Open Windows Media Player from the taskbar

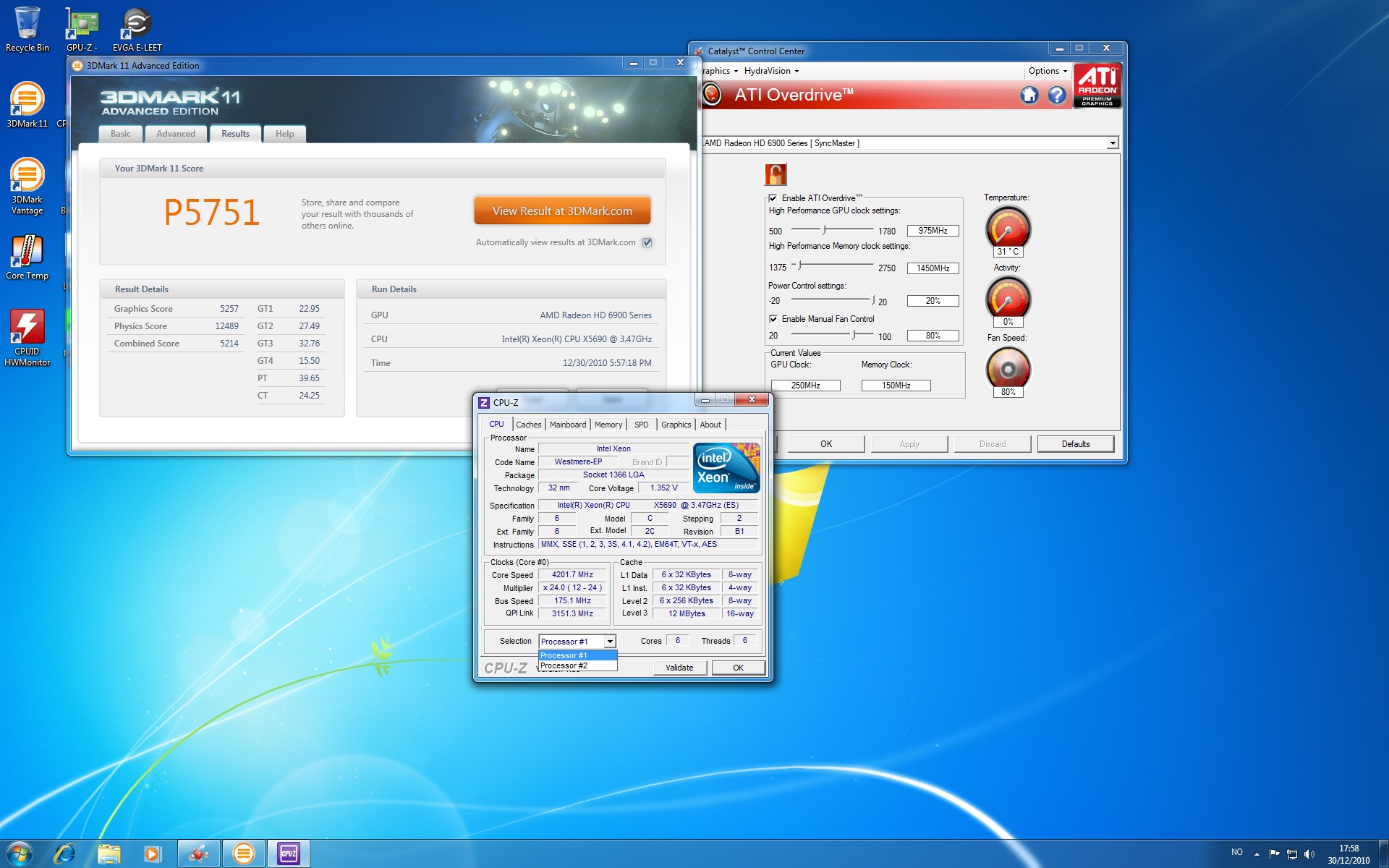point(152,854)
